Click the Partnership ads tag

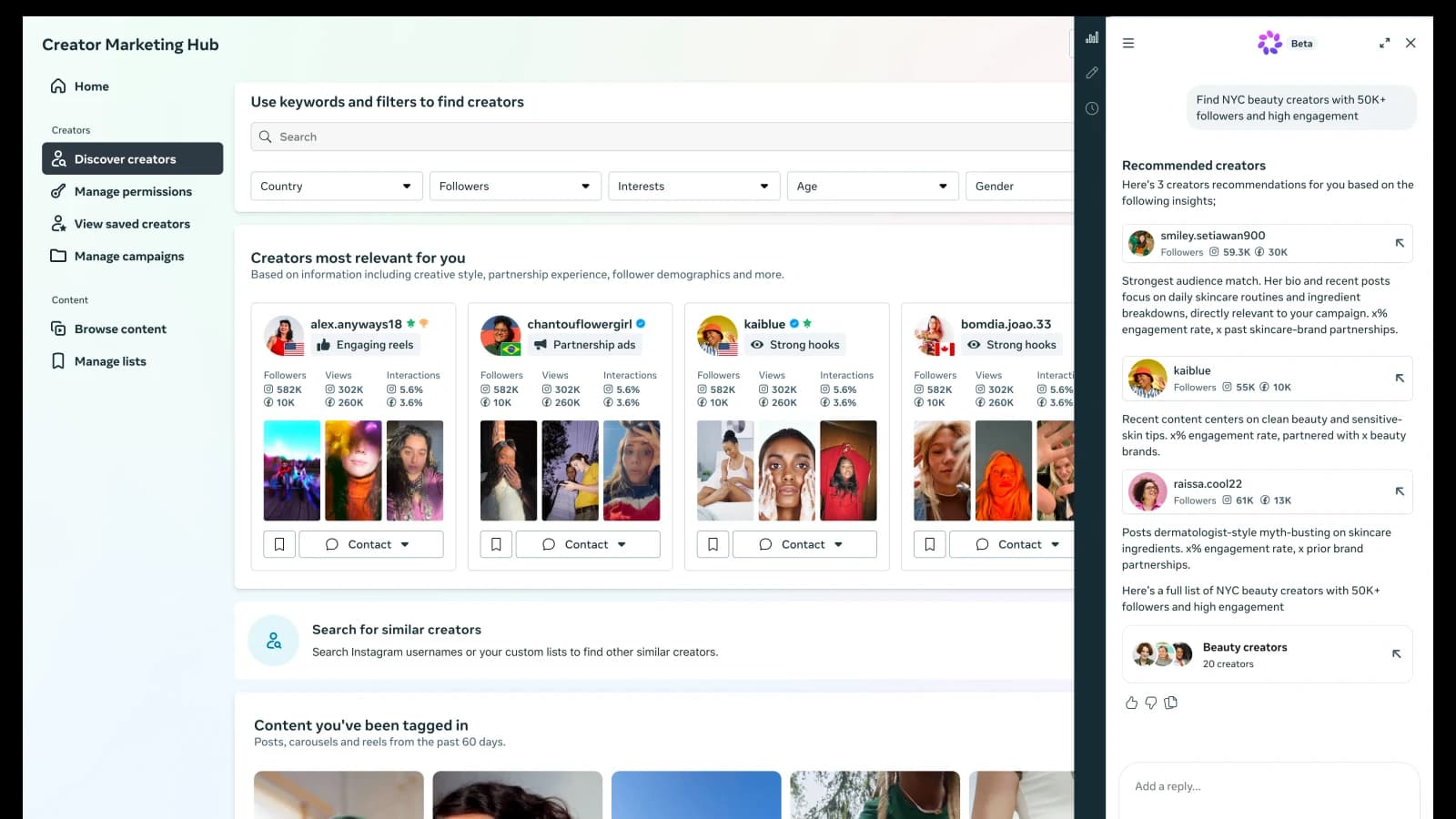584,345
